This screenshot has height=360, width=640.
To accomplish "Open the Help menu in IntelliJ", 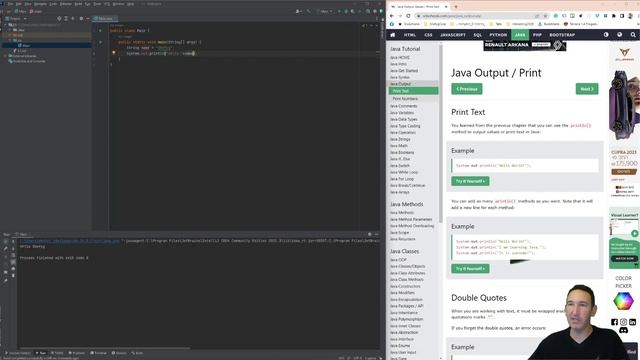I will [130, 4].
